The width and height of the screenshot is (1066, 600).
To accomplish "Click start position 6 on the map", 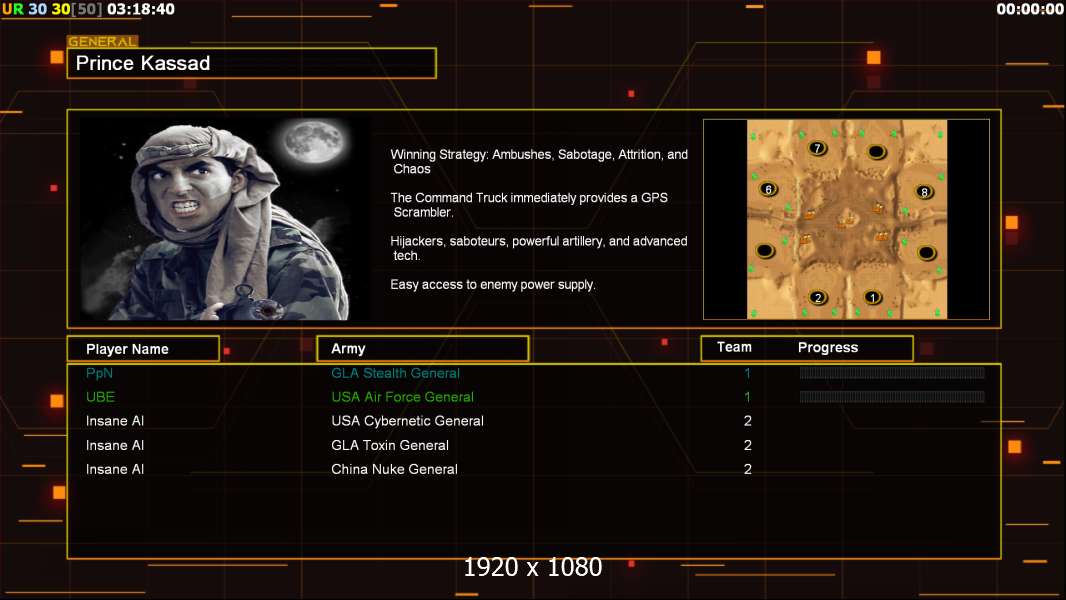I will click(768, 190).
